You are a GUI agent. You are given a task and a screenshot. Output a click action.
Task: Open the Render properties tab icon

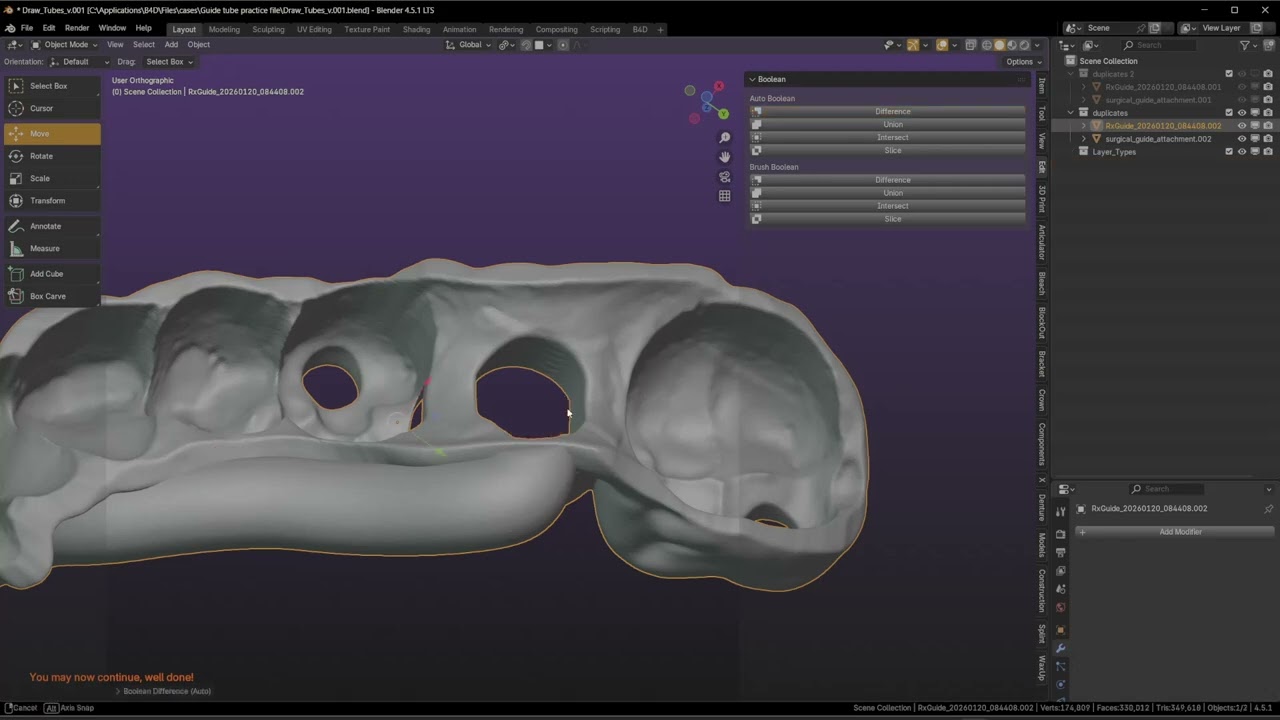1061,534
